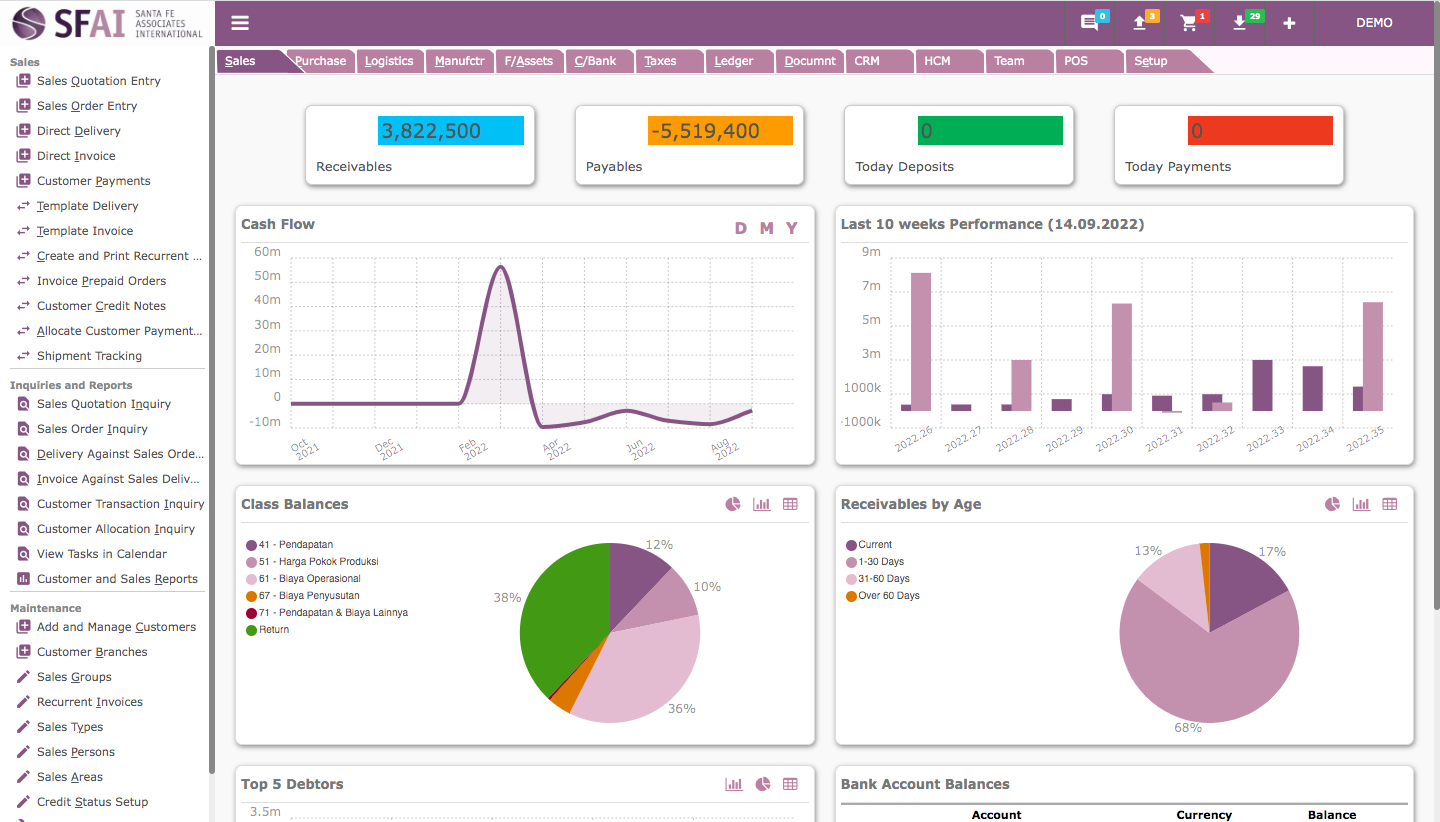Show Class Balances as pie chart
Viewport: 1440px width, 822px height.
(733, 504)
